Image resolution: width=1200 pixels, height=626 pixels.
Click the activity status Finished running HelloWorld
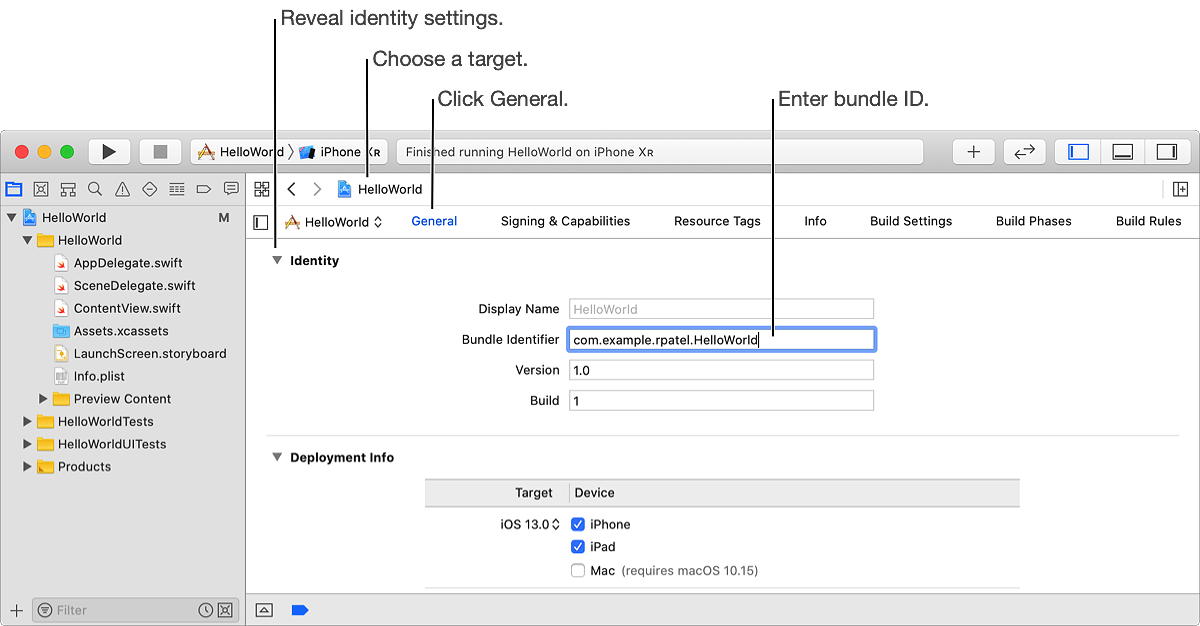[x=660, y=152]
